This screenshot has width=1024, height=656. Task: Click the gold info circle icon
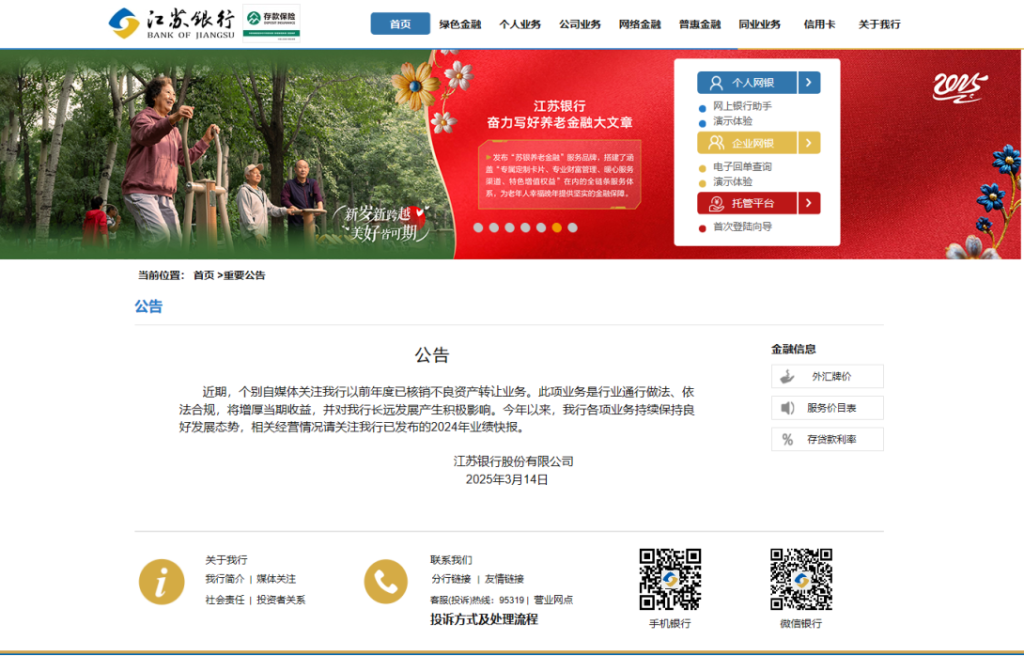tap(161, 582)
